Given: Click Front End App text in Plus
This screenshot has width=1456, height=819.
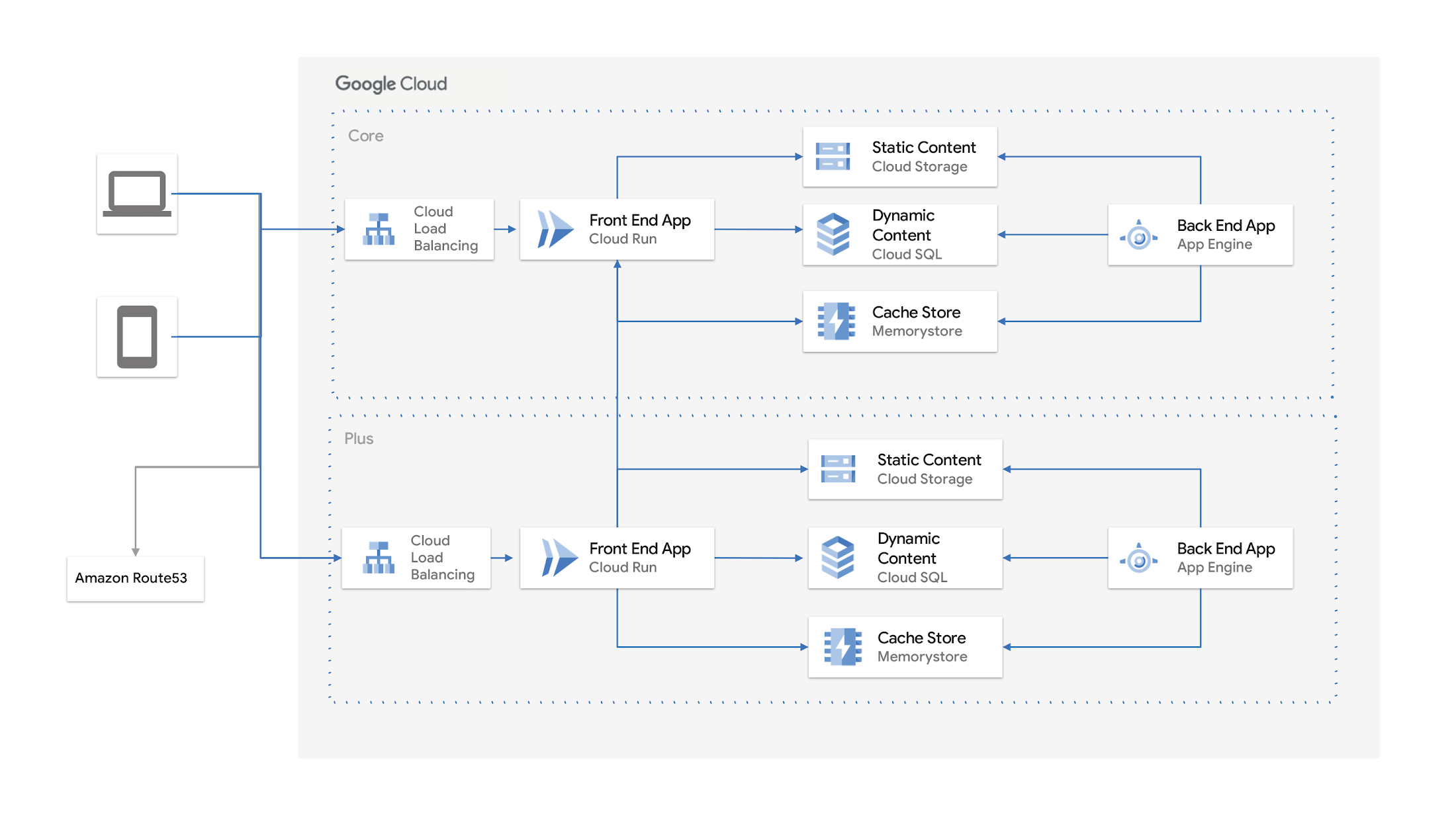Looking at the screenshot, I should click(x=640, y=549).
